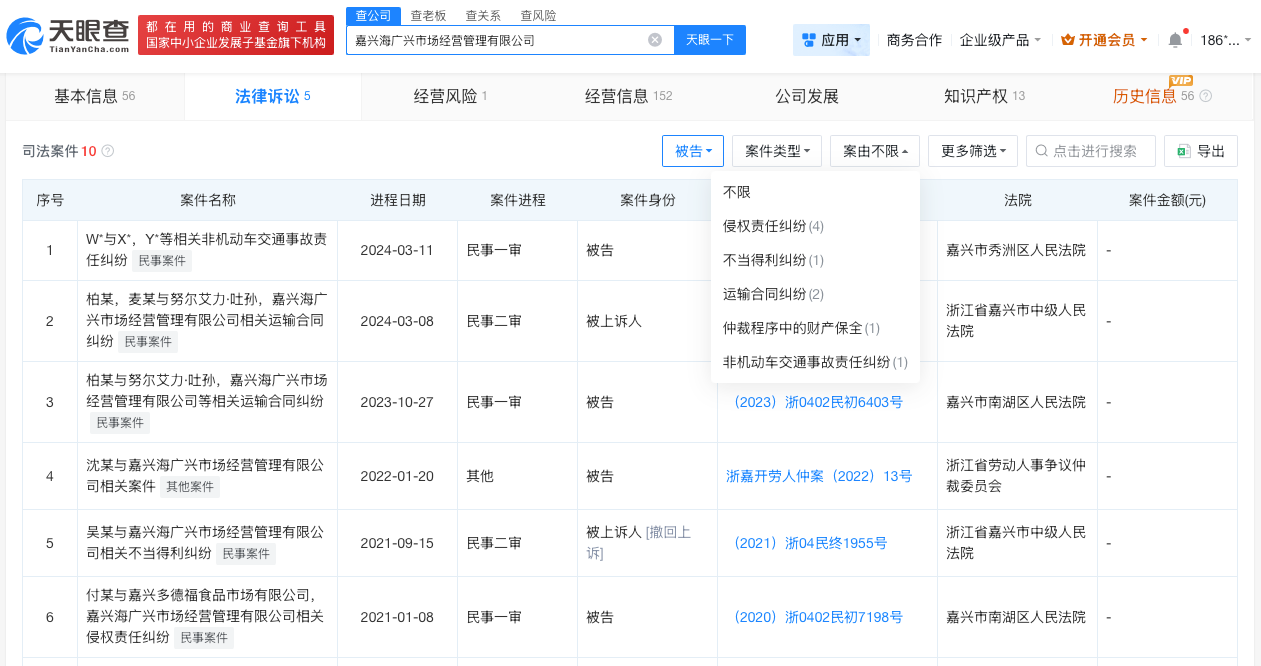Switch to the 经营风险 tab
The height and width of the screenshot is (666, 1261).
coord(450,96)
